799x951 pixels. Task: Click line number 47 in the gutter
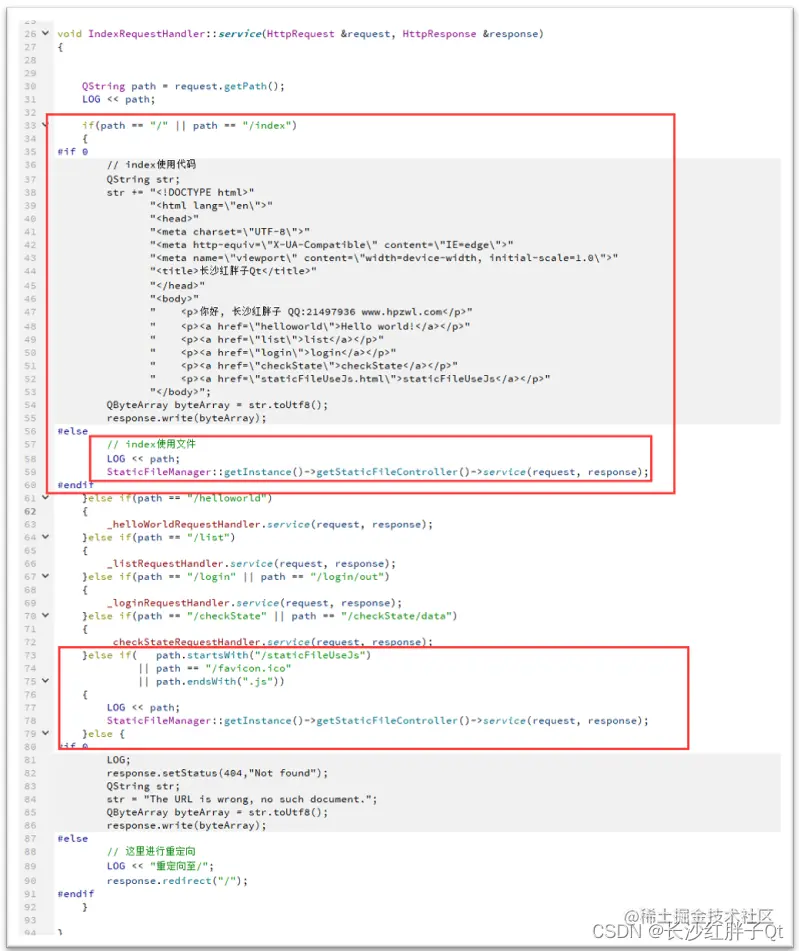coord(30,312)
